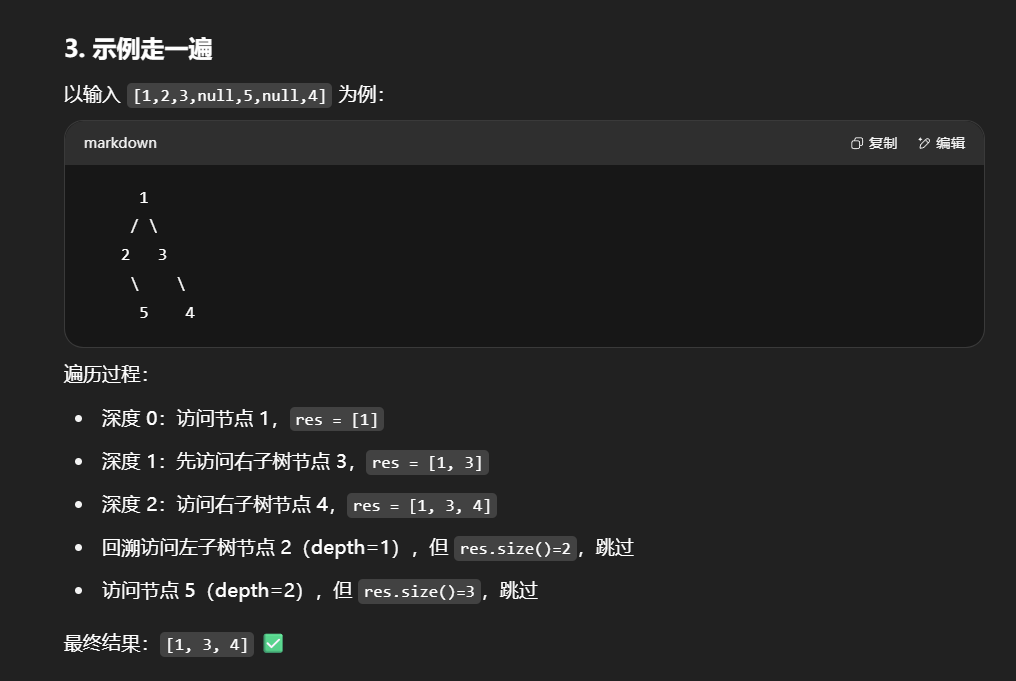Click the copy icon in code block header
Screen dimensions: 1016x681
click(857, 143)
